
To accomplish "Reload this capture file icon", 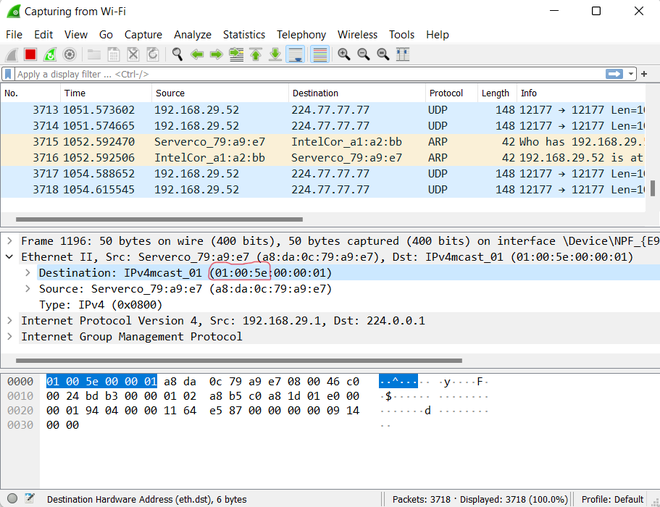I will (x=152, y=55).
